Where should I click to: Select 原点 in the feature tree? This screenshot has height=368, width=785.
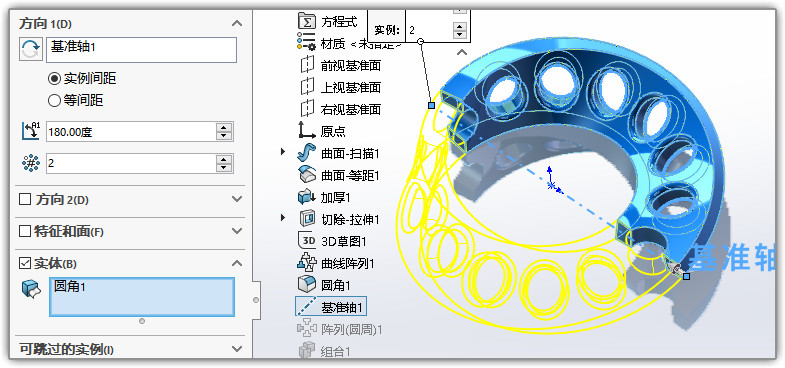pos(333,131)
